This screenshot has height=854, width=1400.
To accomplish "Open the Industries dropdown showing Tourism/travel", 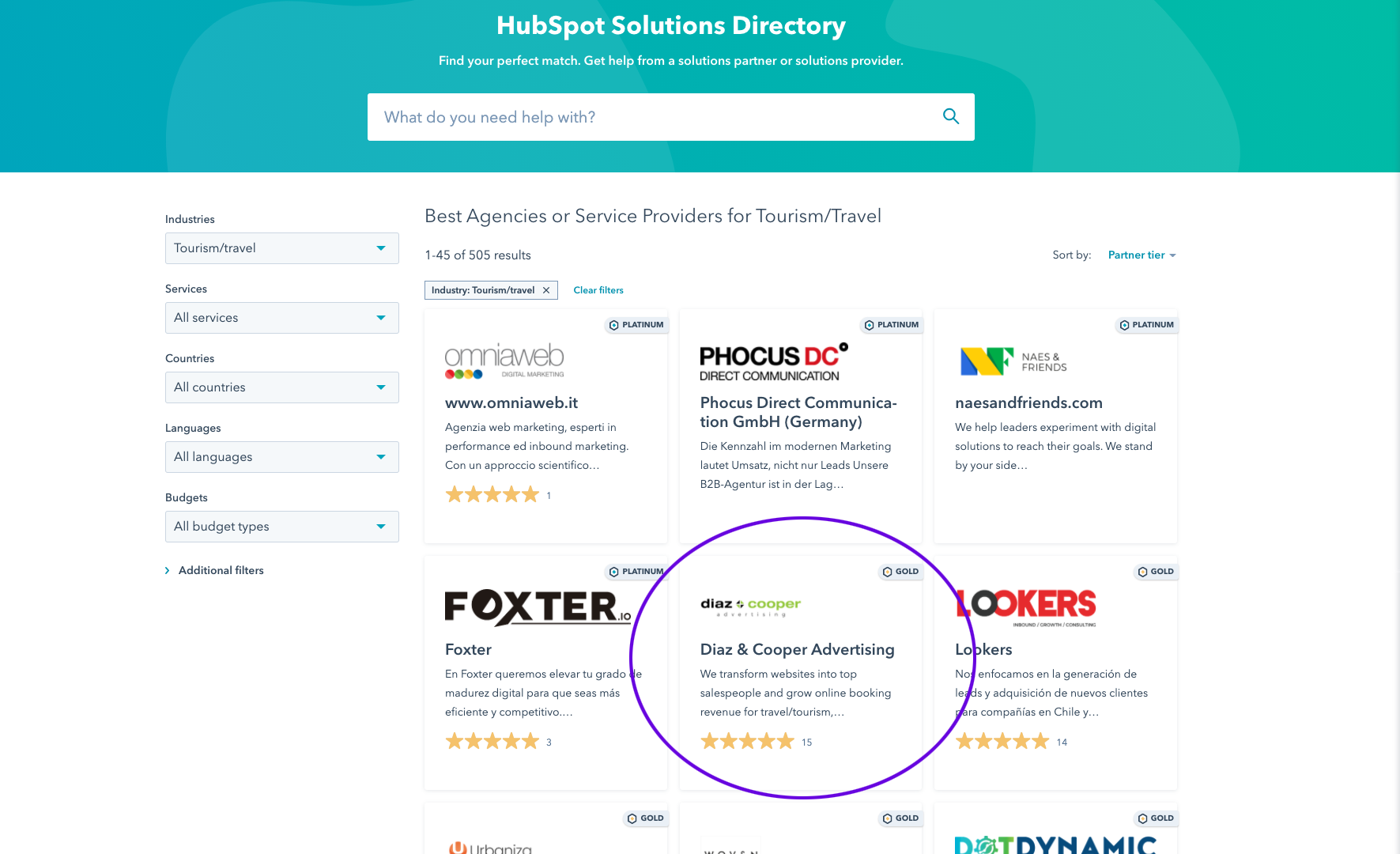I will pyautogui.click(x=281, y=248).
